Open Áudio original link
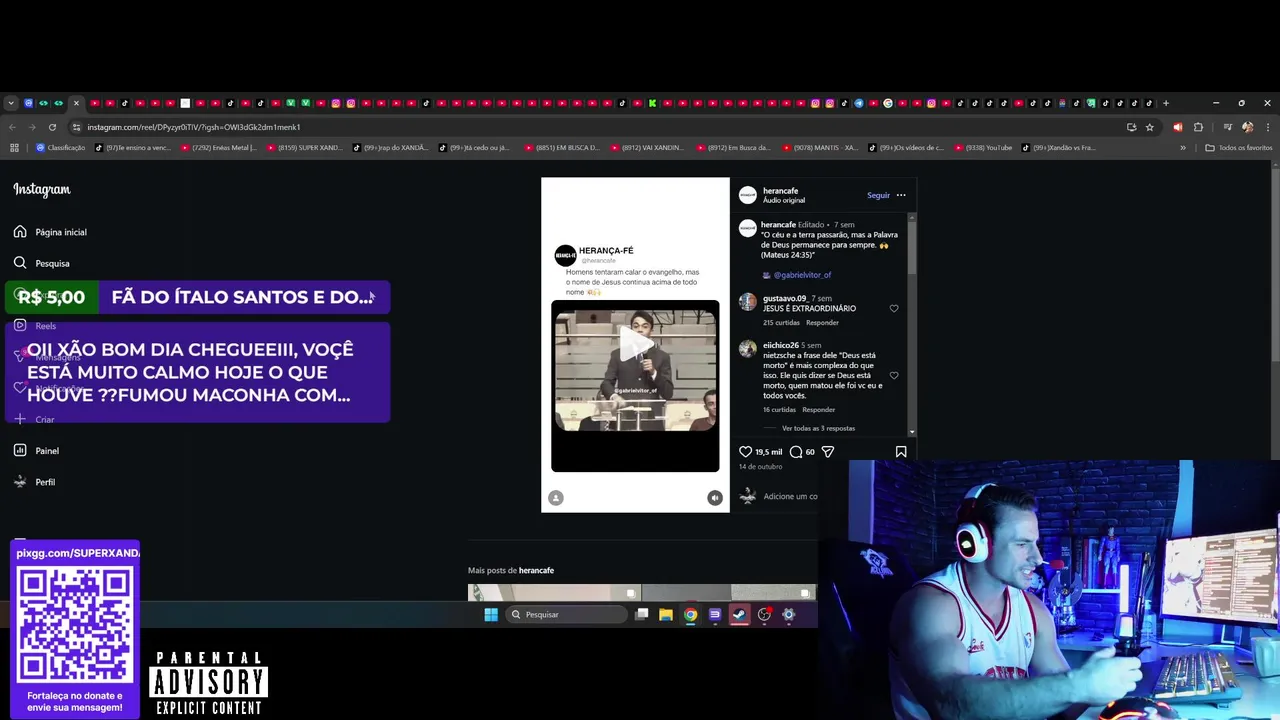Image resolution: width=1280 pixels, height=720 pixels. [x=784, y=200]
